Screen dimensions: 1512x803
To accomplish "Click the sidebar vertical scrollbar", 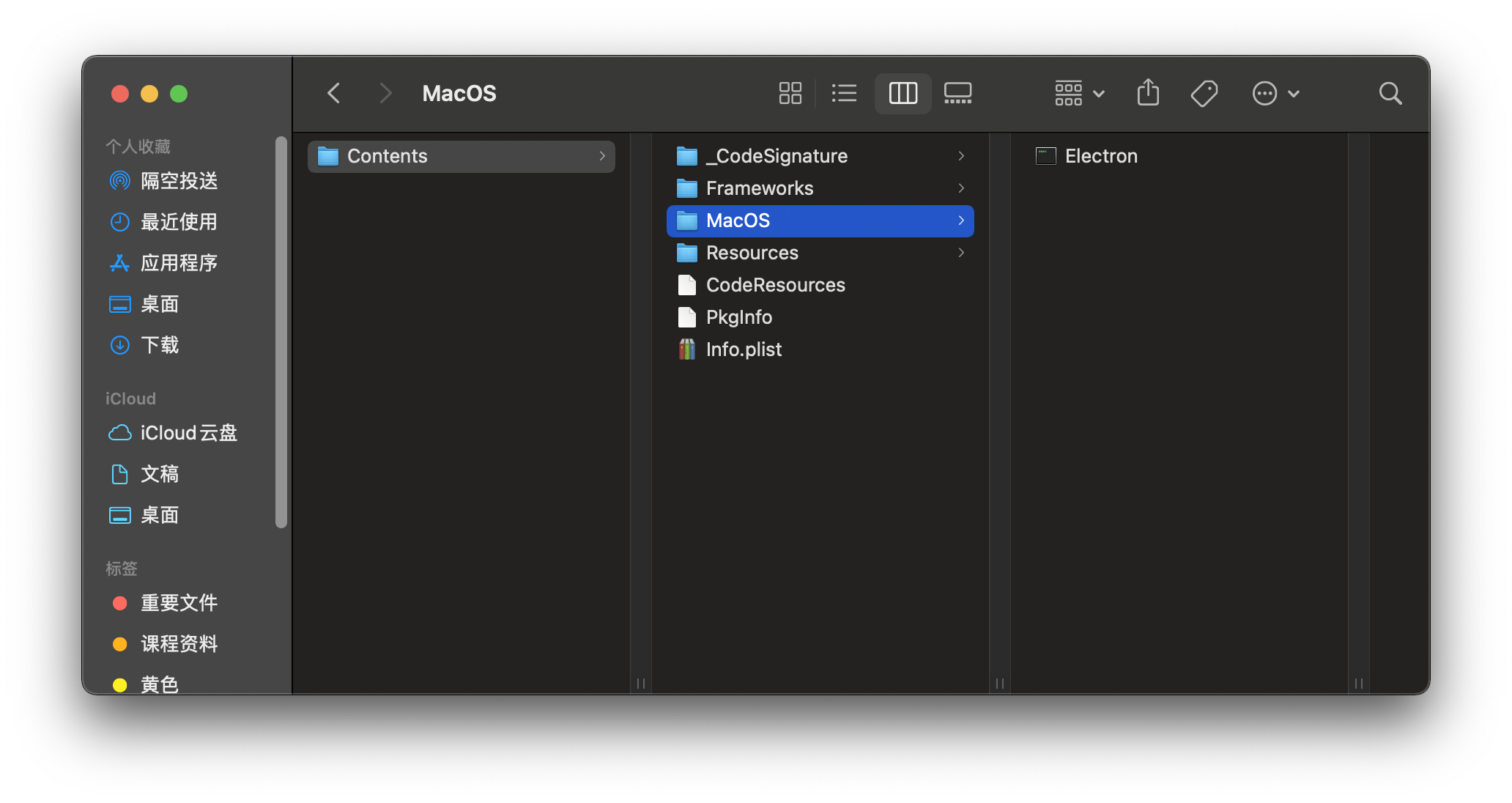I will point(281,331).
